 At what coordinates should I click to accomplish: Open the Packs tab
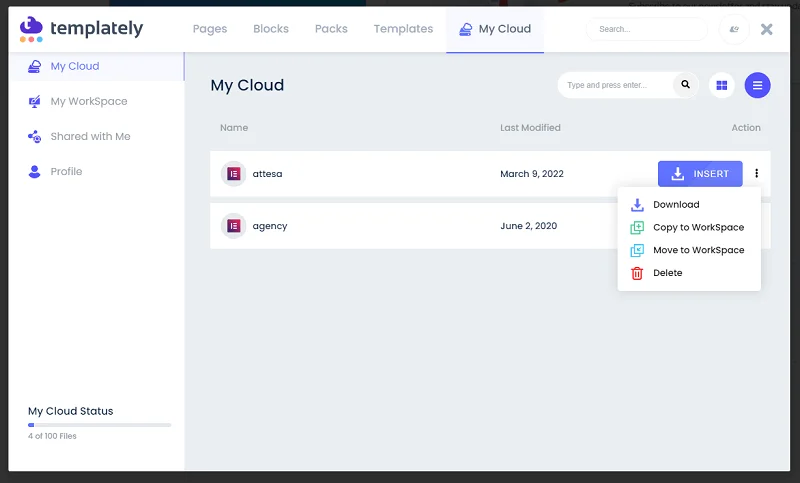click(x=331, y=29)
